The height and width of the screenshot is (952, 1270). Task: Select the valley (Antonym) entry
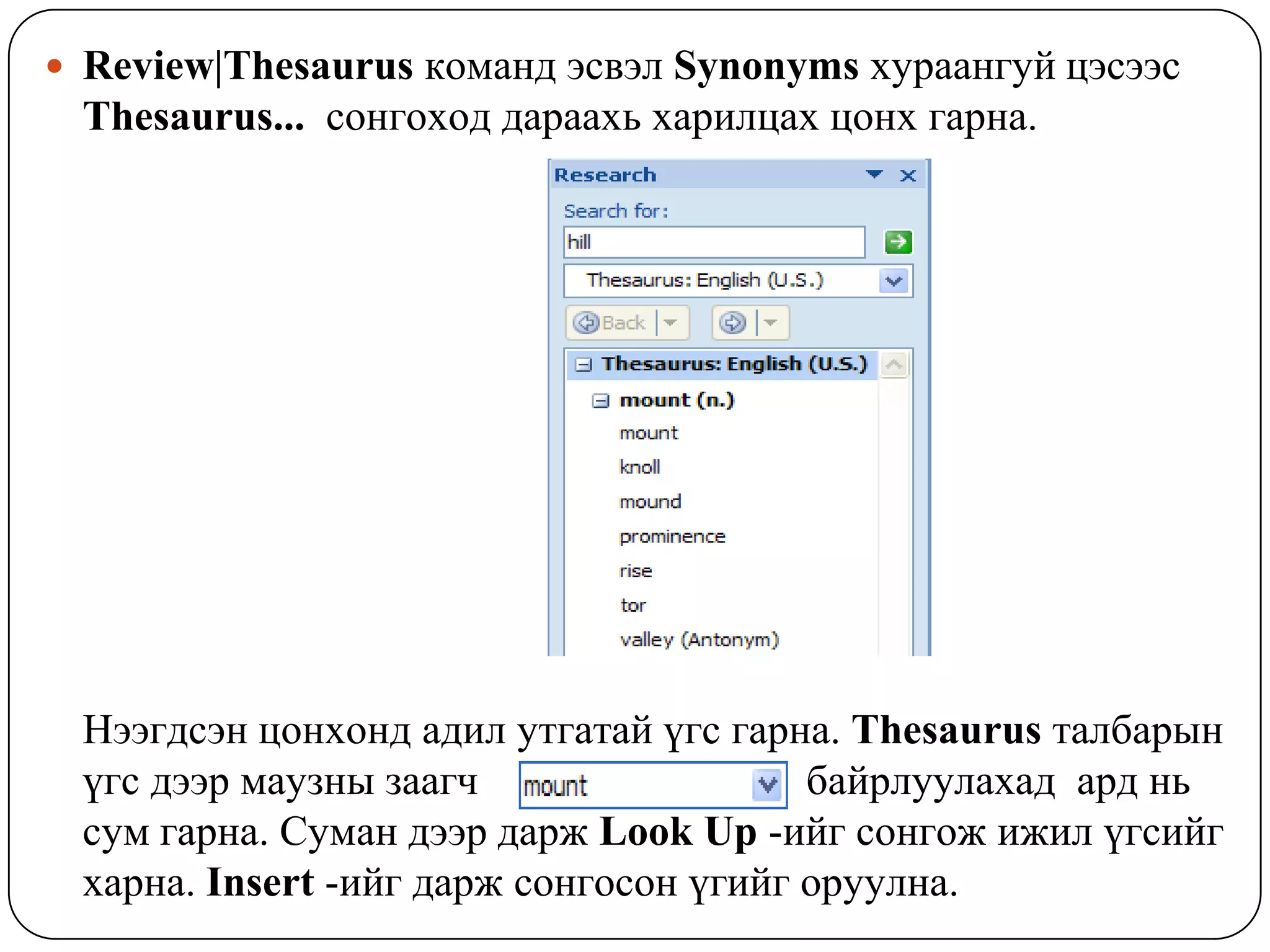tap(699, 640)
